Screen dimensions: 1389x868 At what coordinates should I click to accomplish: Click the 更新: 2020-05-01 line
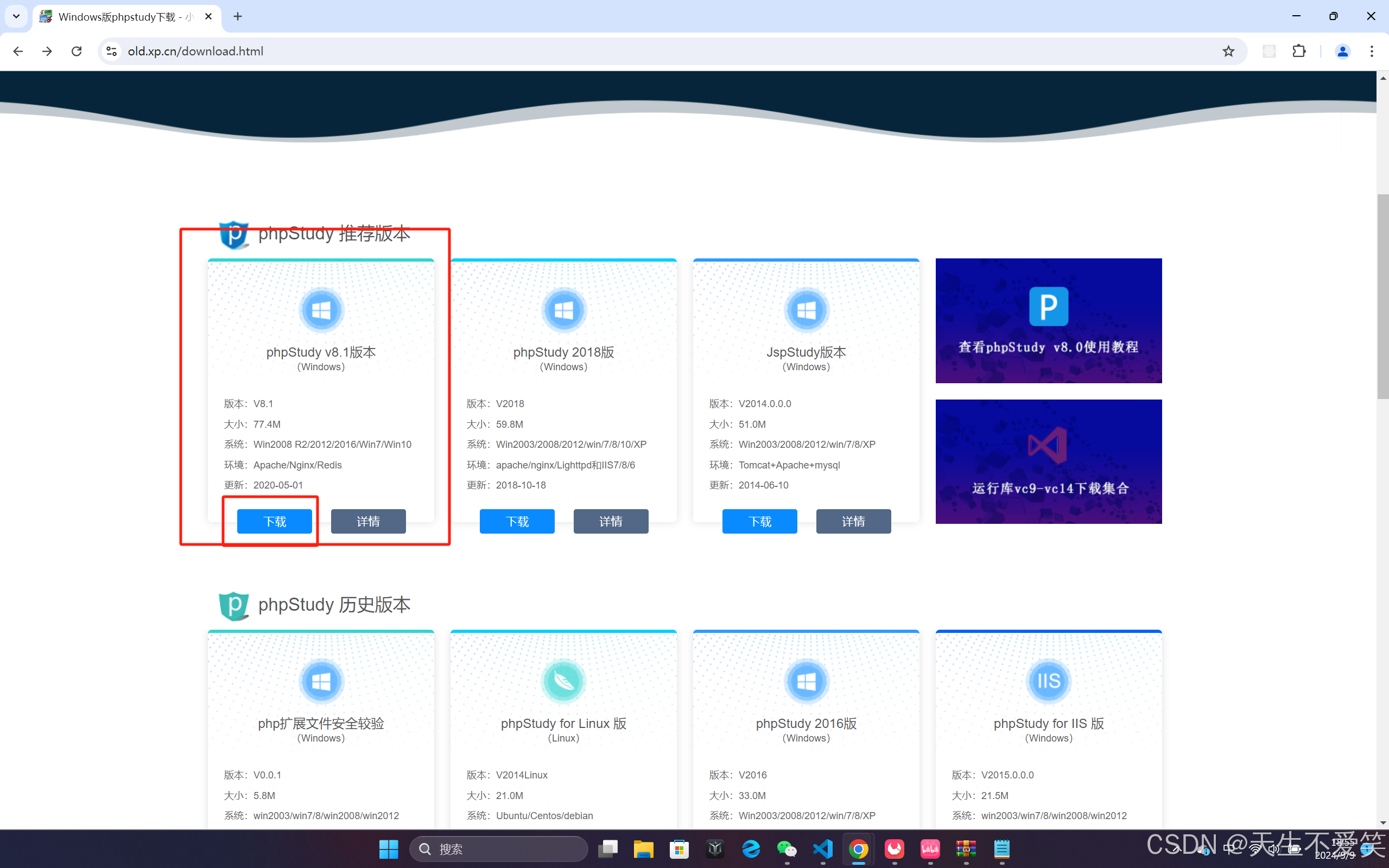coord(263,485)
